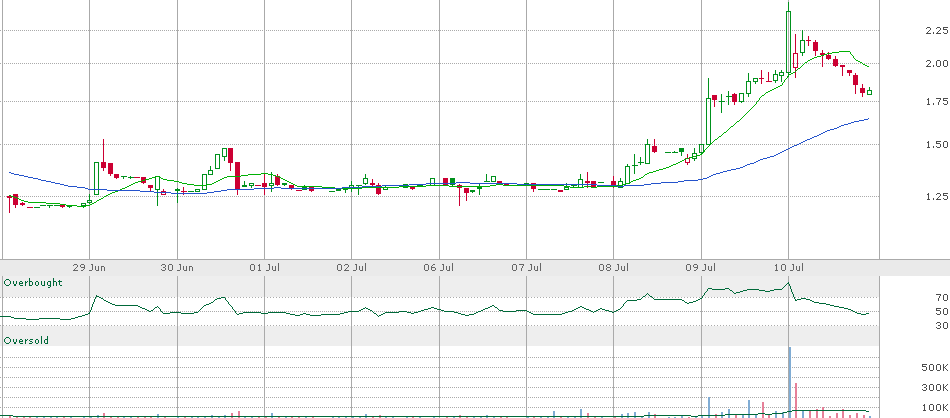Click the Overbought label in RSI panel
Image resolution: width=950 pixels, height=418 pixels.
tap(33, 282)
